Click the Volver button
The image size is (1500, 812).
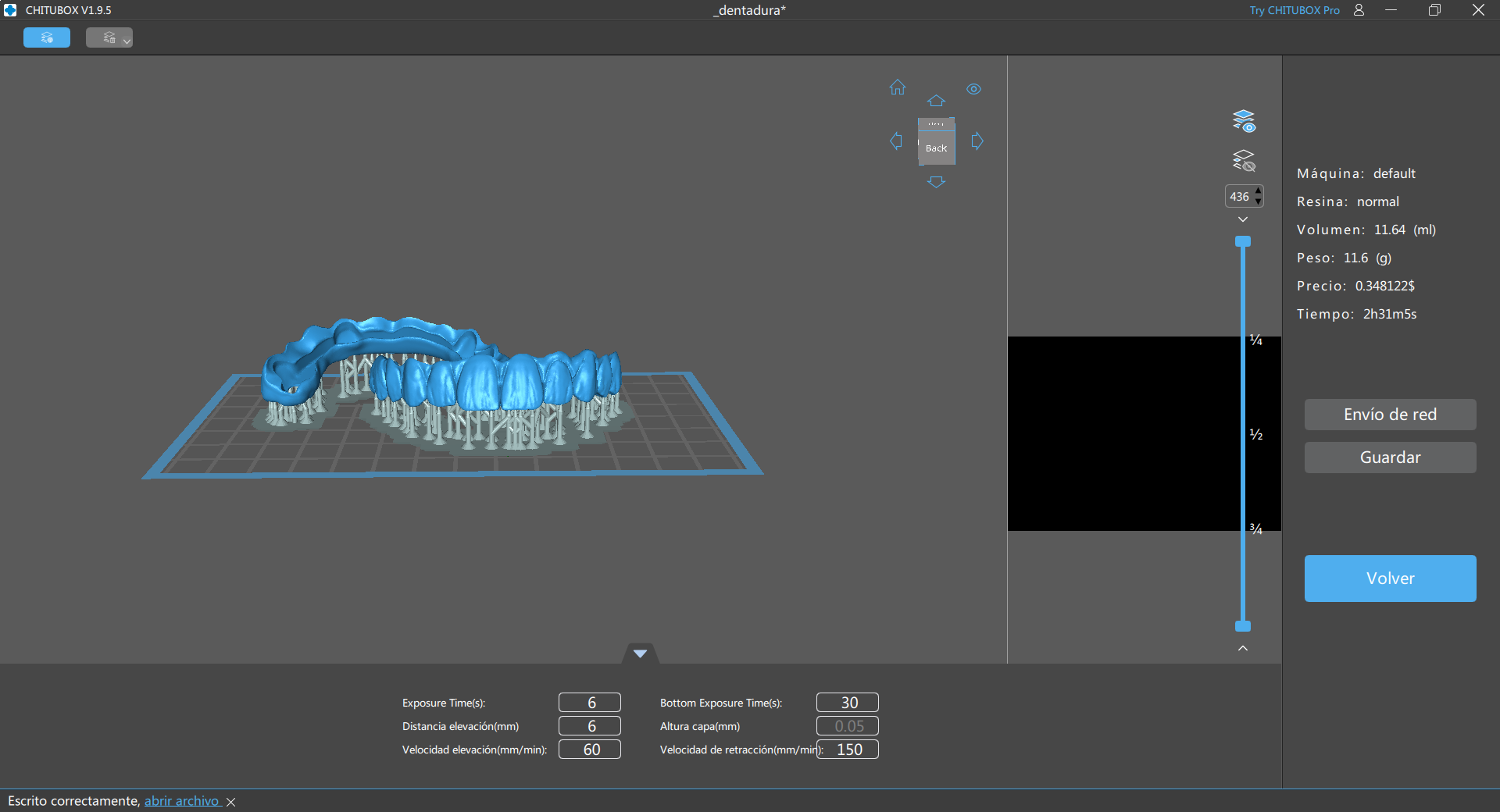pyautogui.click(x=1390, y=579)
